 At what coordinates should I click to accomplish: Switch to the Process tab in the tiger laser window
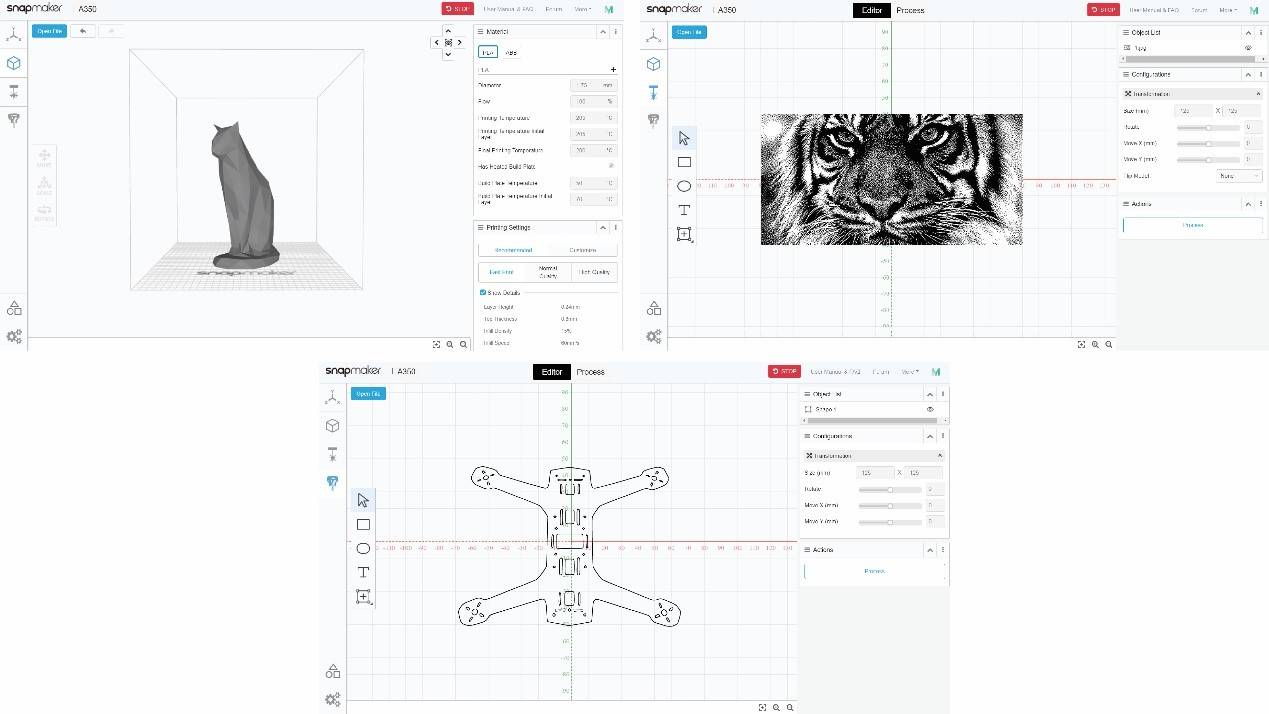point(911,10)
